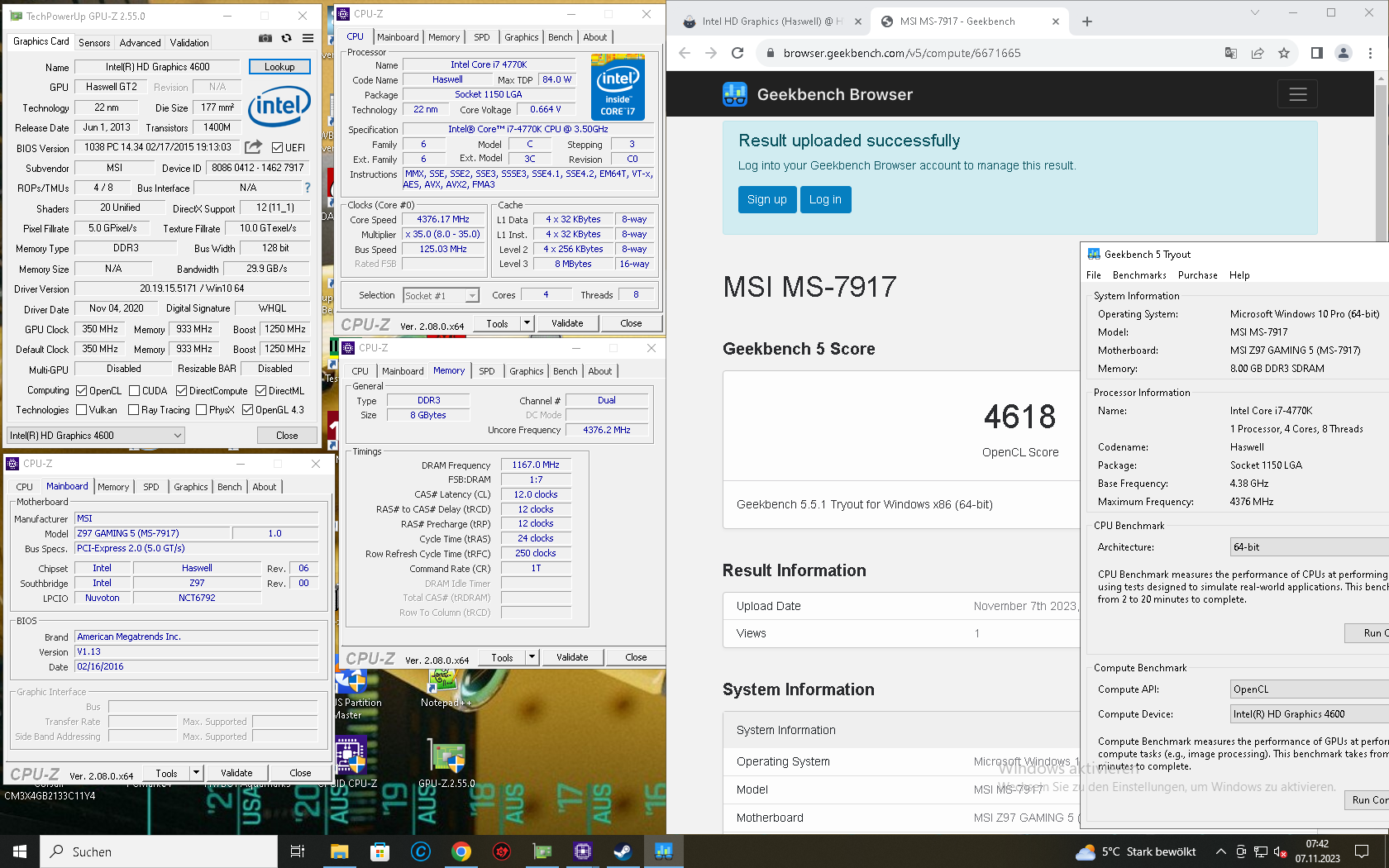1389x868 pixels.
Task: Open File Explorer from taskbar
Action: [x=339, y=851]
